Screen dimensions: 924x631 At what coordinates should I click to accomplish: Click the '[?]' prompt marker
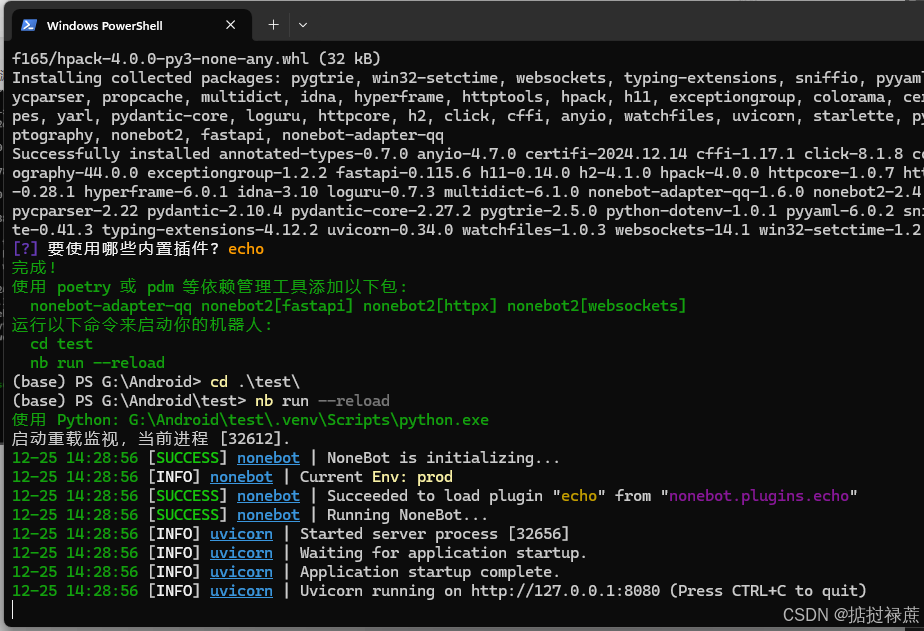point(25,249)
